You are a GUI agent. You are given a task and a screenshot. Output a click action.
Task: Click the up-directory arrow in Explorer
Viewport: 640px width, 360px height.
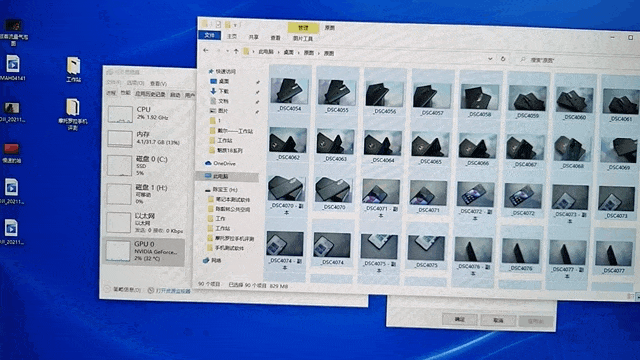pos(236,51)
